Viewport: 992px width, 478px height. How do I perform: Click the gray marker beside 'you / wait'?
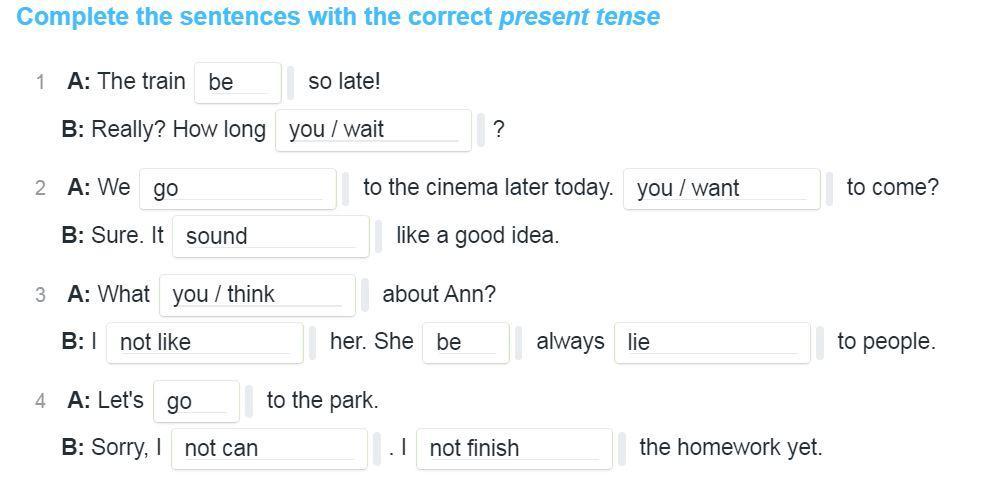coord(481,130)
